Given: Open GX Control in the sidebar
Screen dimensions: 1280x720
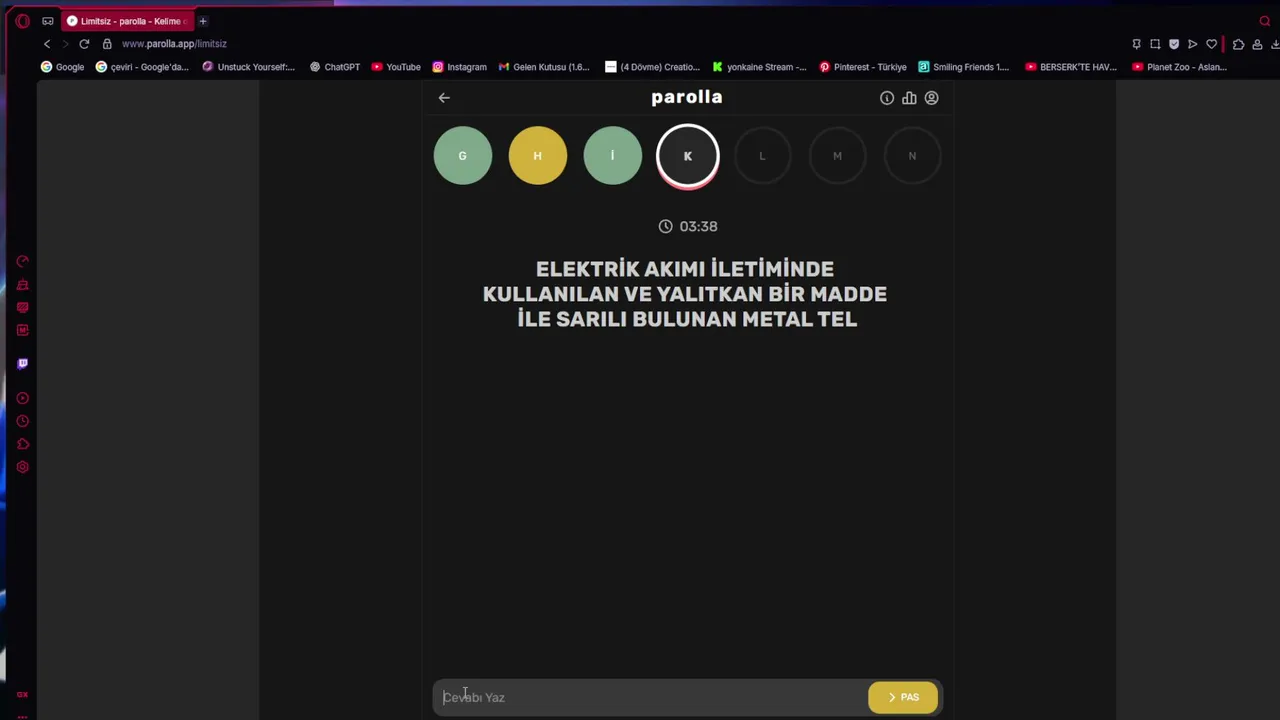Looking at the screenshot, I should coord(22,262).
